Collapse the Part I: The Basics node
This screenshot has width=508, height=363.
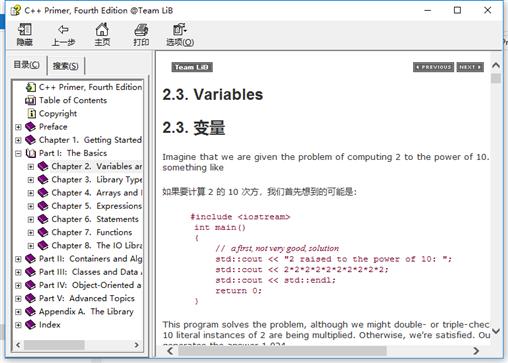pyautogui.click(x=18, y=153)
